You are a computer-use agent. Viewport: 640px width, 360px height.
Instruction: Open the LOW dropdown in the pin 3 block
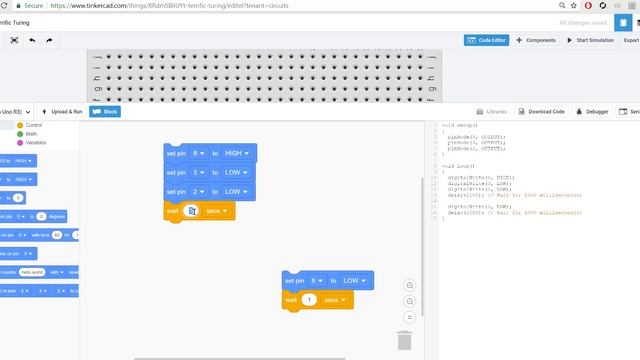tap(236, 173)
